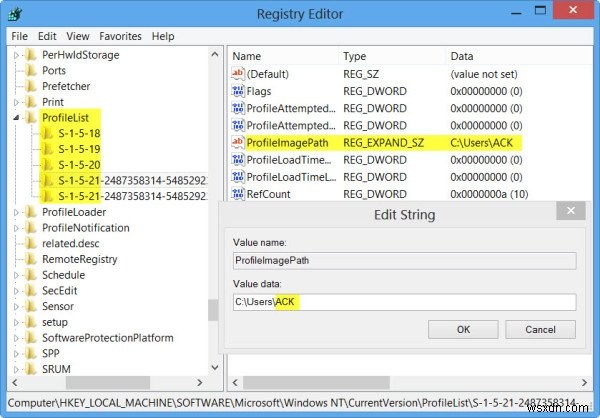600x418 pixels.
Task: Select the (value not set) data cell
Action: click(x=484, y=74)
